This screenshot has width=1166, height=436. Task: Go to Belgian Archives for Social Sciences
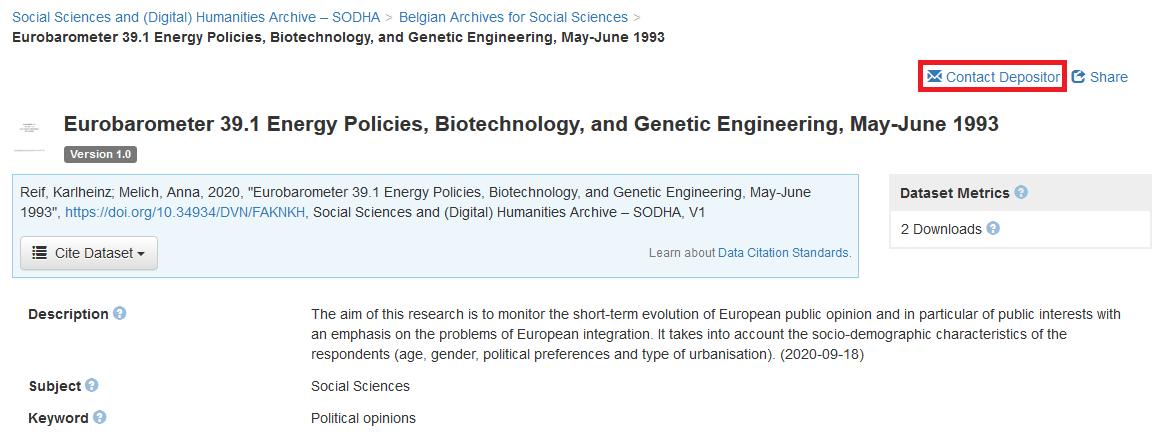coord(513,17)
